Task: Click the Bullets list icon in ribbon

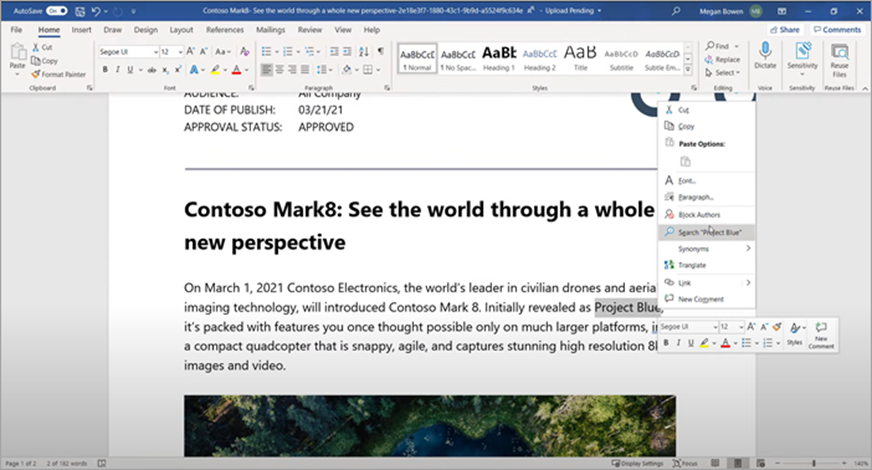Action: [266, 52]
